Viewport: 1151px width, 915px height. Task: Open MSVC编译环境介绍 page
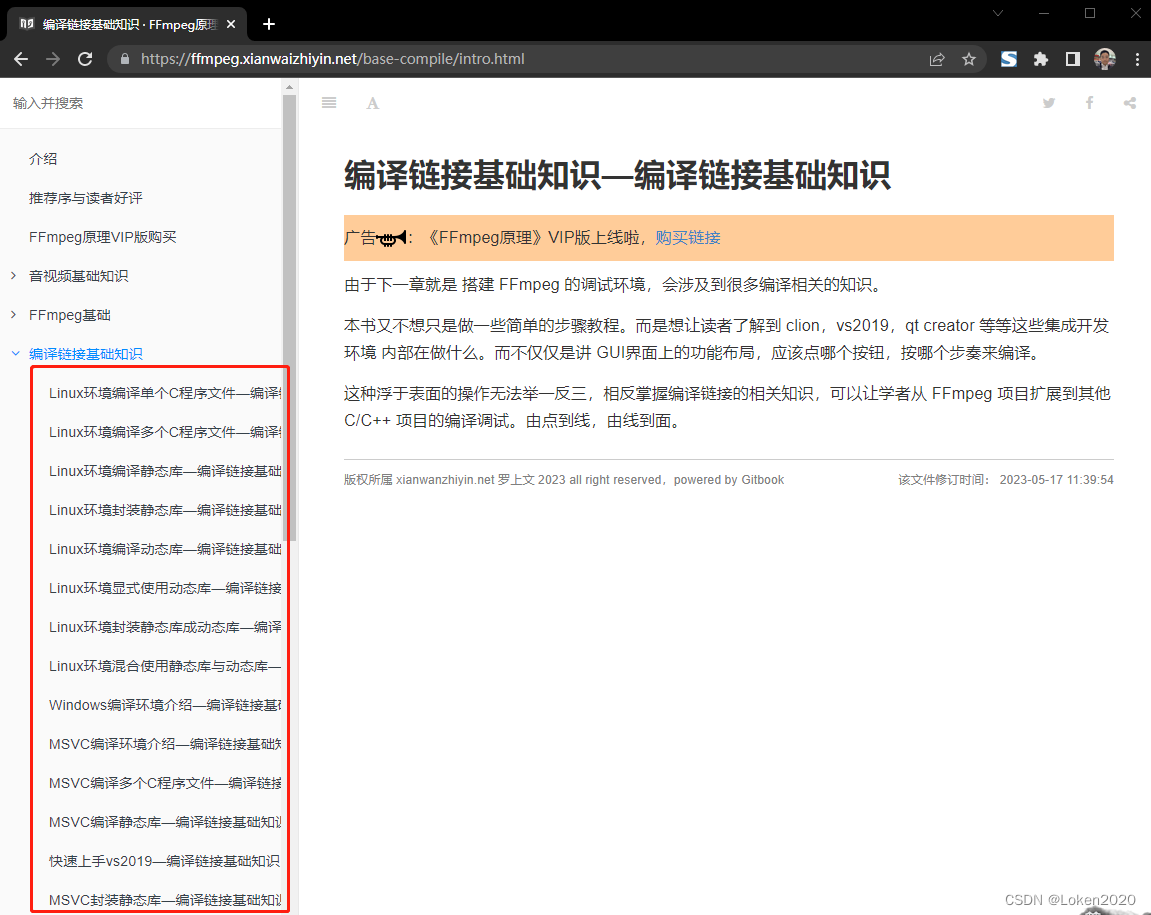pyautogui.click(x=164, y=744)
